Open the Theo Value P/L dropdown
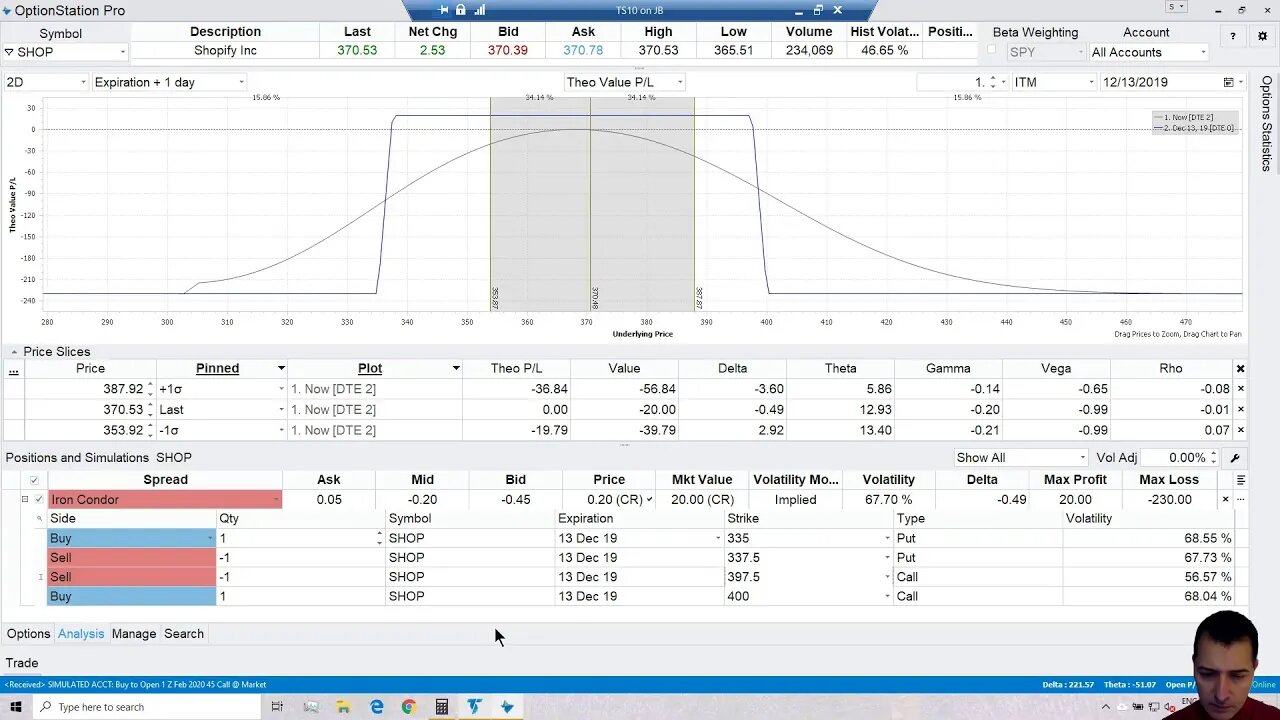This screenshot has height=720, width=1280. (680, 82)
